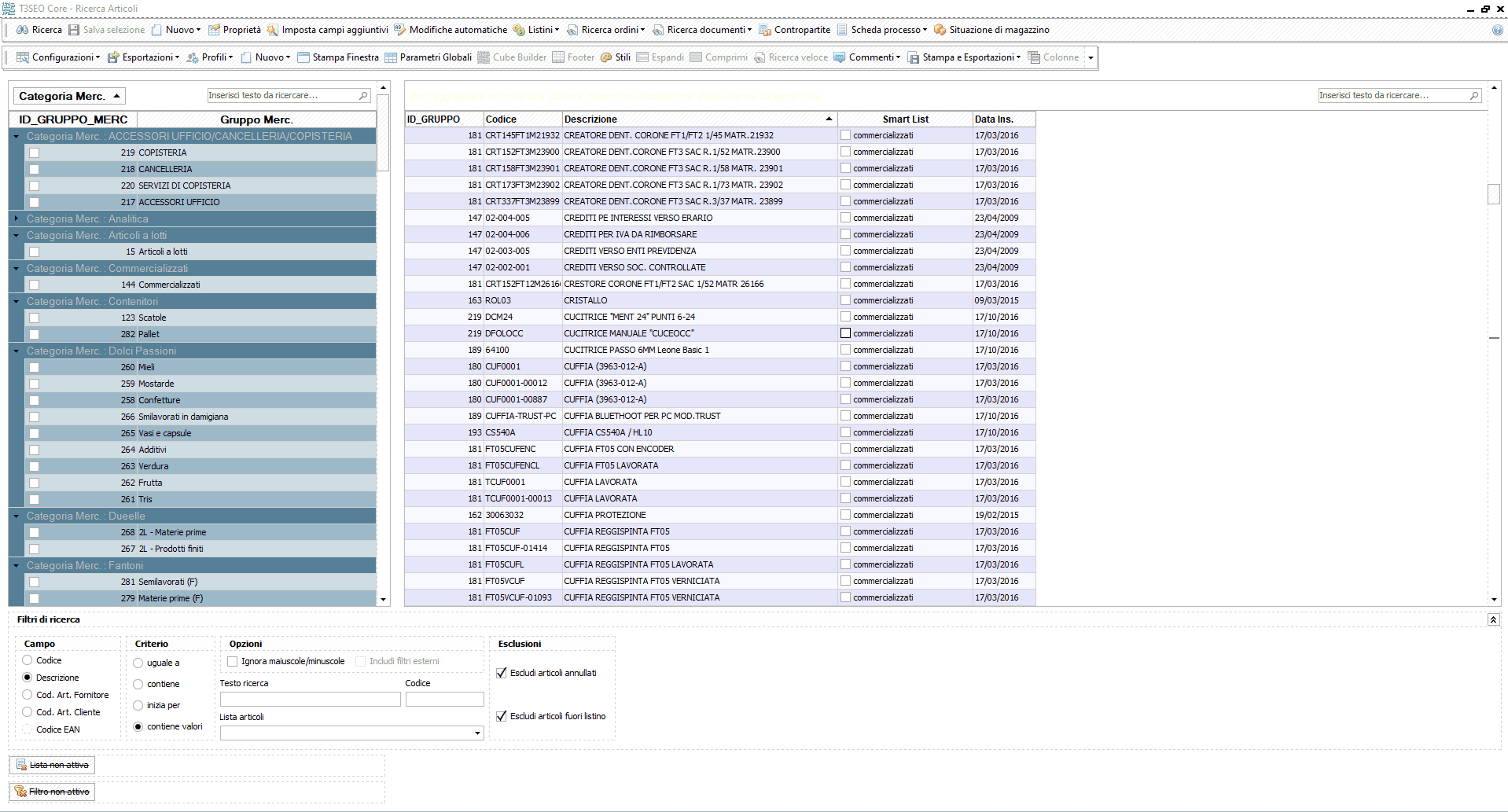Viewport: 1508px width, 812px height.
Task: Open Stampa e Esportazioni dropdown
Action: coord(964,57)
